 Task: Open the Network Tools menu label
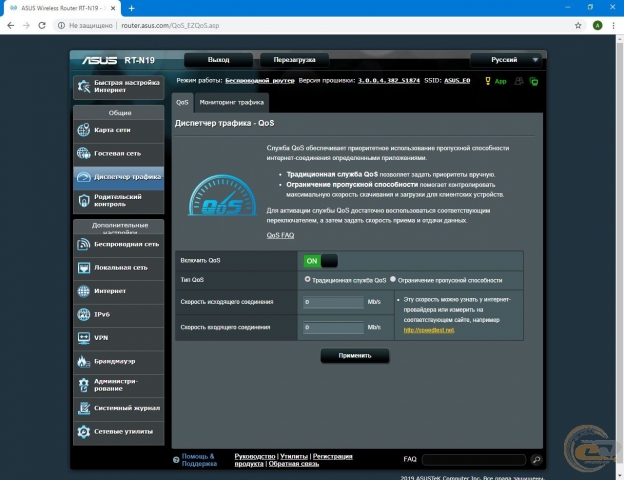(x=123, y=431)
